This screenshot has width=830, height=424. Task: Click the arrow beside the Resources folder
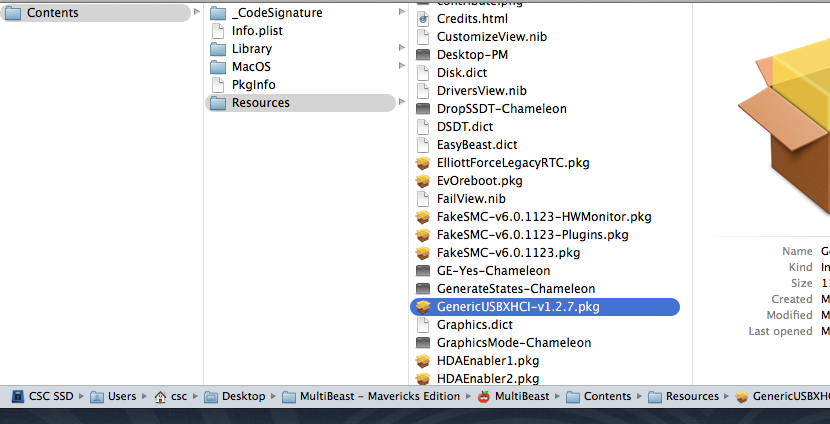coord(402,102)
